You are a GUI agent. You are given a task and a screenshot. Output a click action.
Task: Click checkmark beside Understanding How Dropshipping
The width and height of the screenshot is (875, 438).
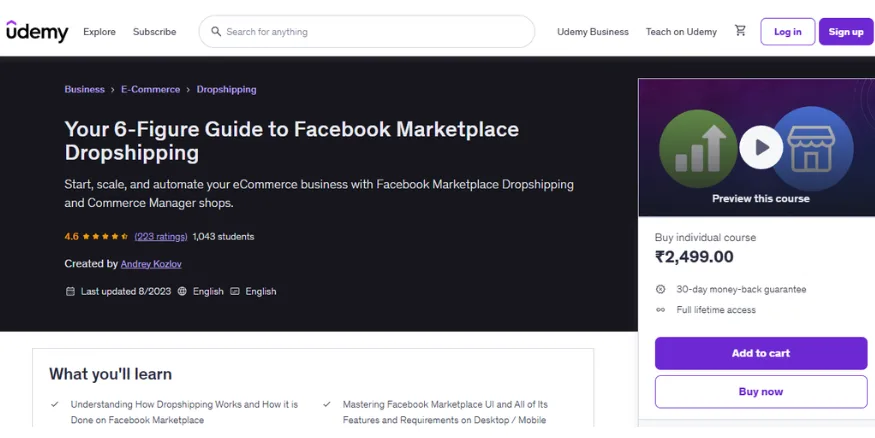55,404
